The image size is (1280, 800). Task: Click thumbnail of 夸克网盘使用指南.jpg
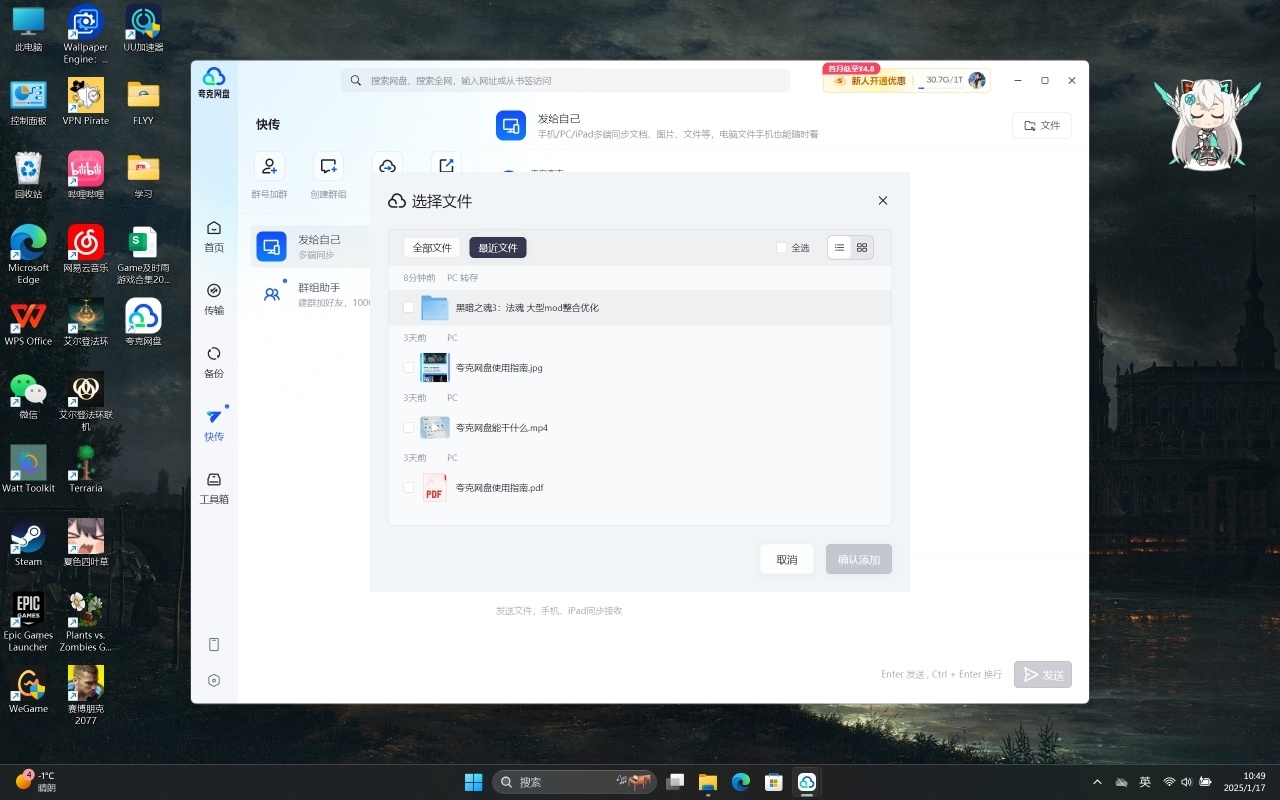[x=435, y=368]
